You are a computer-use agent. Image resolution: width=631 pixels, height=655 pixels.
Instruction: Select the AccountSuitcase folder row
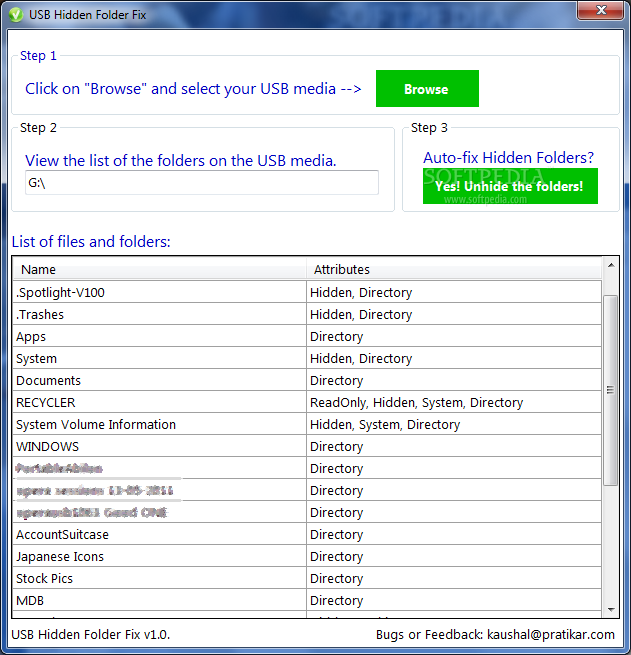307,534
